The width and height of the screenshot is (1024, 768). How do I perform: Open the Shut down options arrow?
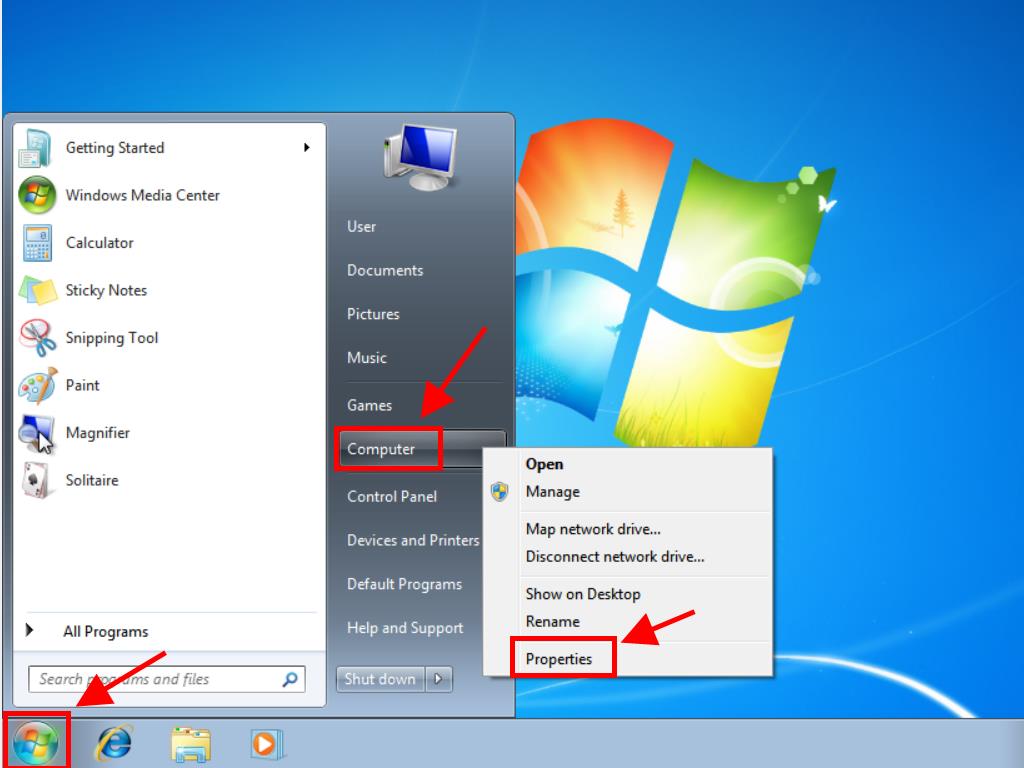[439, 679]
